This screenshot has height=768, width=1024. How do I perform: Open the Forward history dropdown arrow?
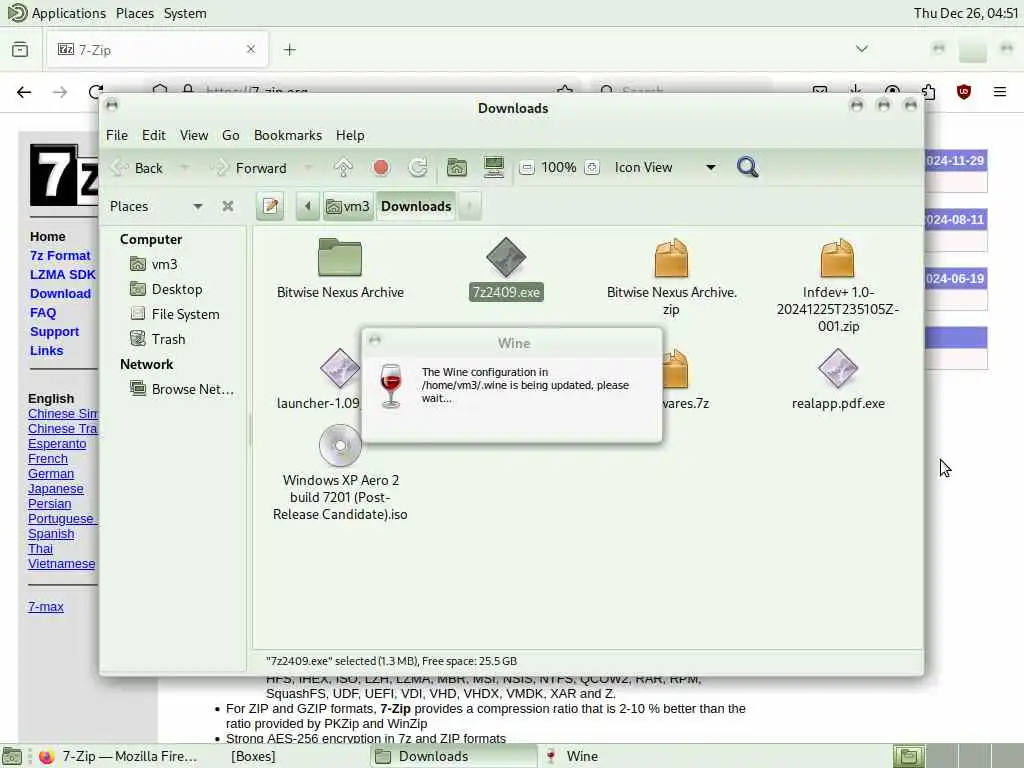pyautogui.click(x=308, y=168)
